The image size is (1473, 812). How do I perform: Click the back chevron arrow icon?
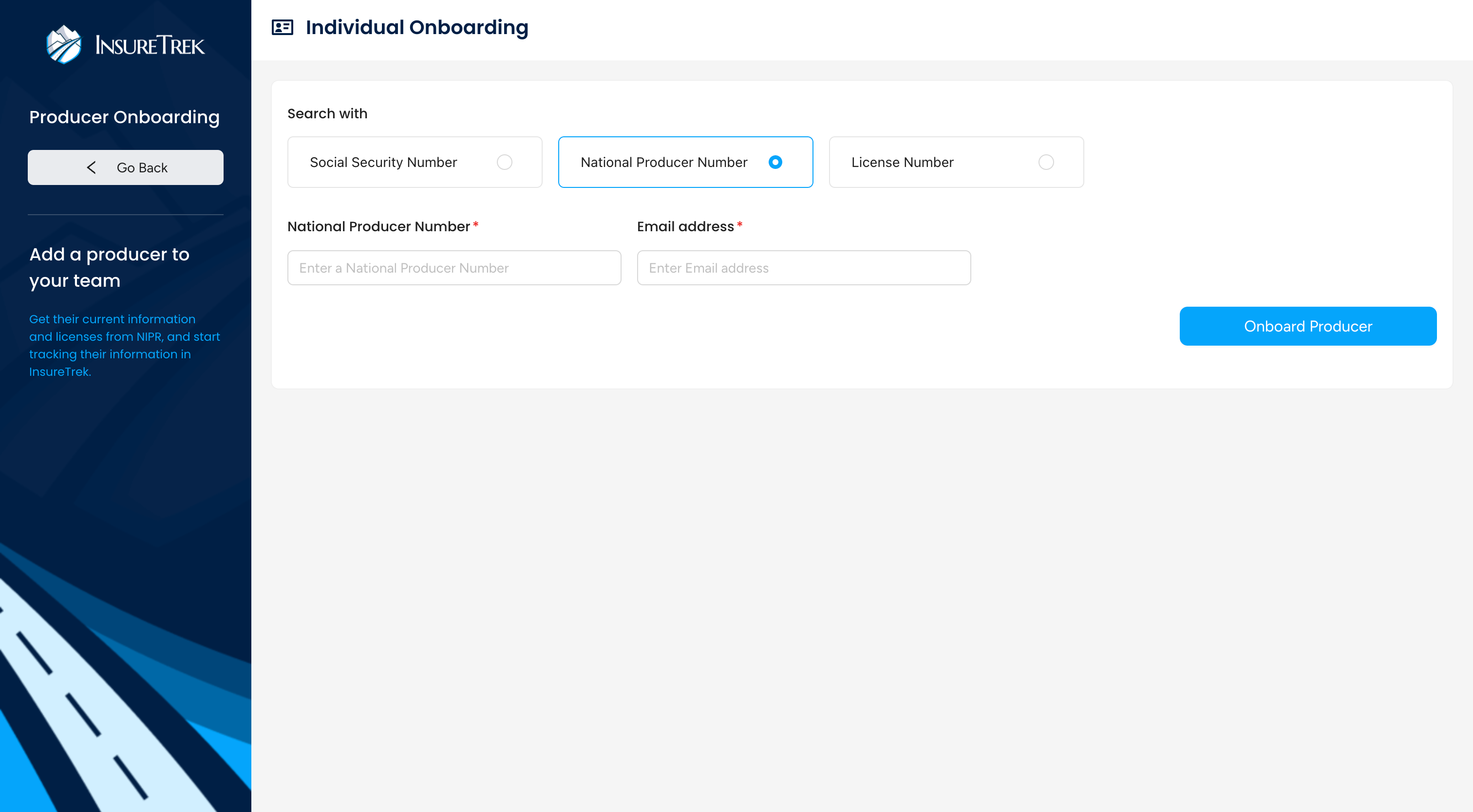92,167
